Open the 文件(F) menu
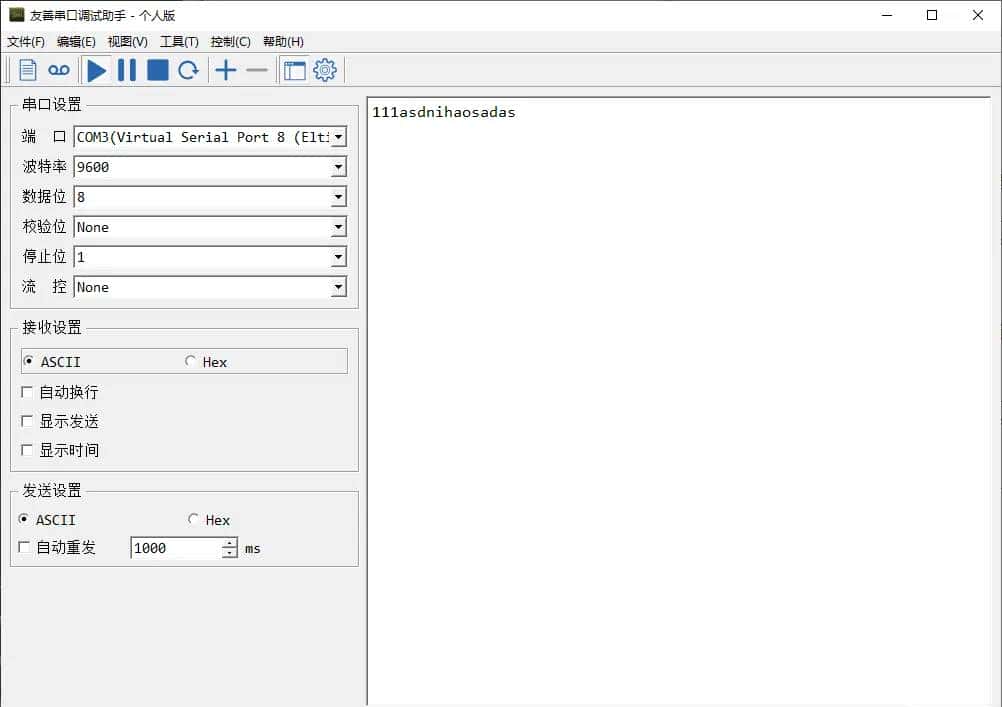The image size is (1002, 707). click(x=26, y=42)
